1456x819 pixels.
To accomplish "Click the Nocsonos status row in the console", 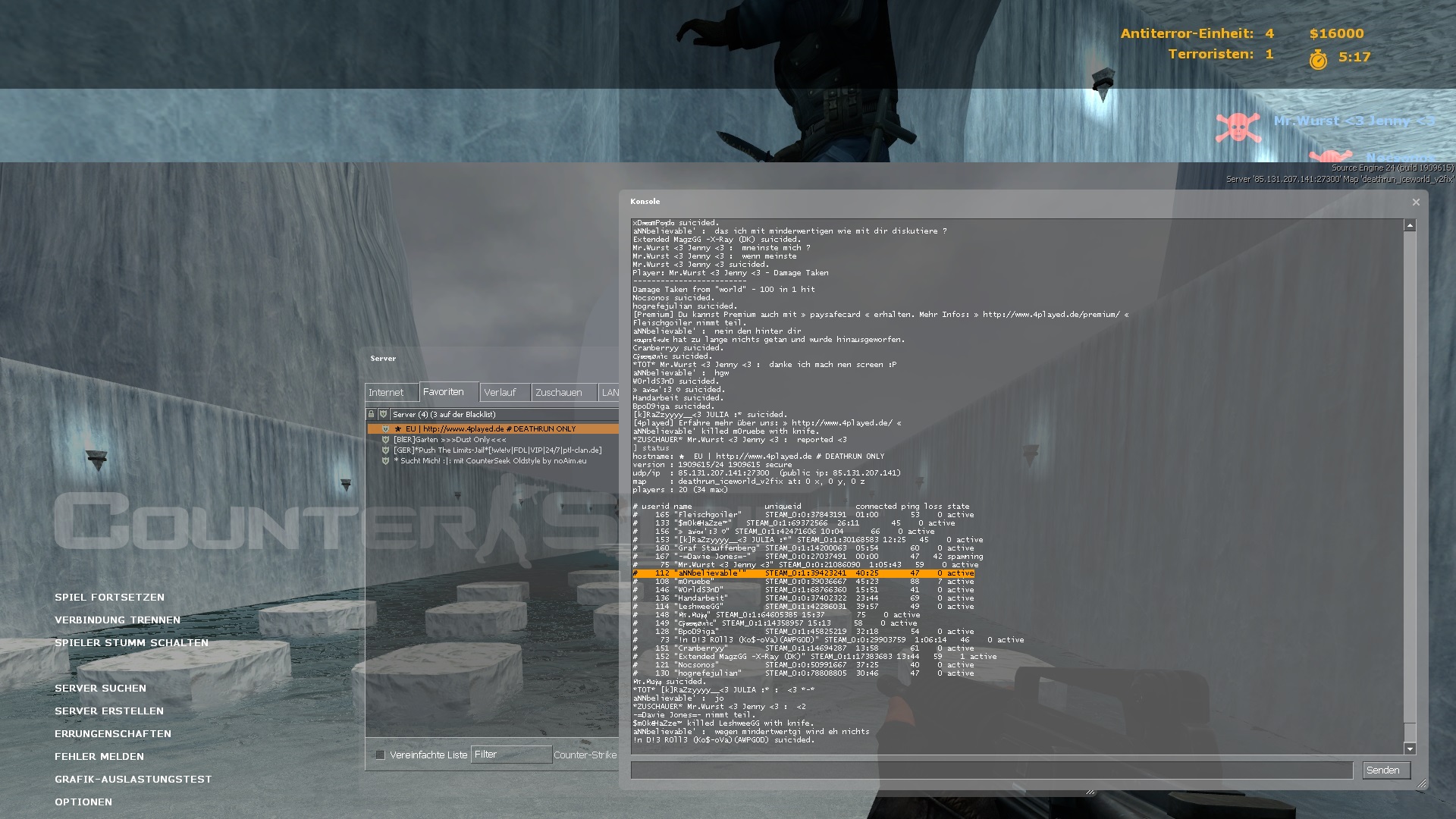I will point(804,665).
